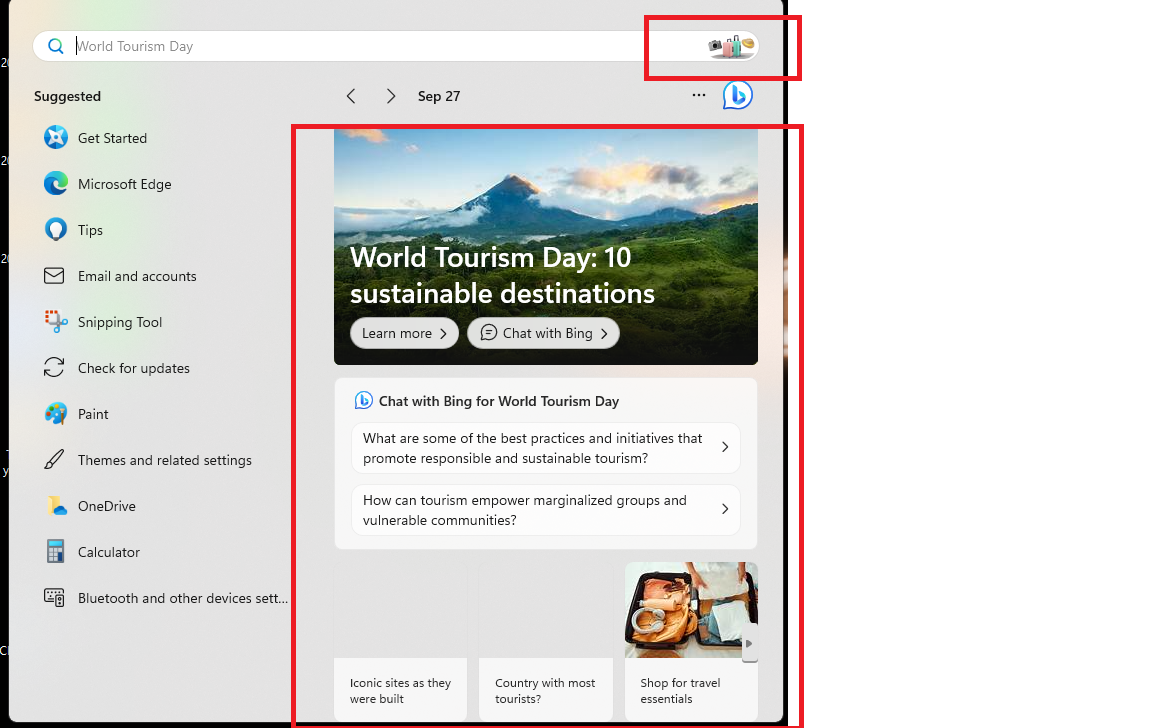Open Check for updates setting
This screenshot has width=1152, height=728.
click(x=133, y=368)
